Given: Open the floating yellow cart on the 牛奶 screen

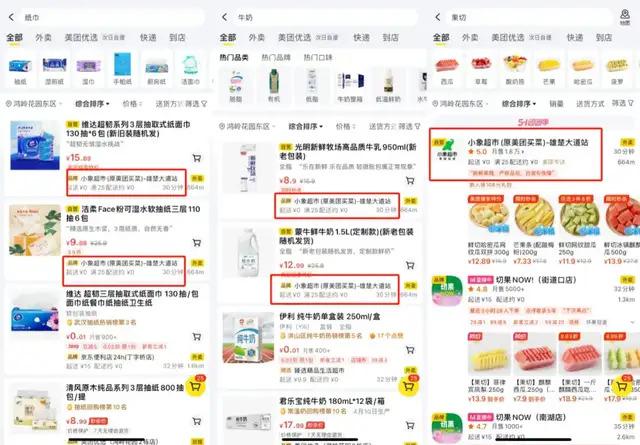Looking at the screenshot, I should coord(409,386).
